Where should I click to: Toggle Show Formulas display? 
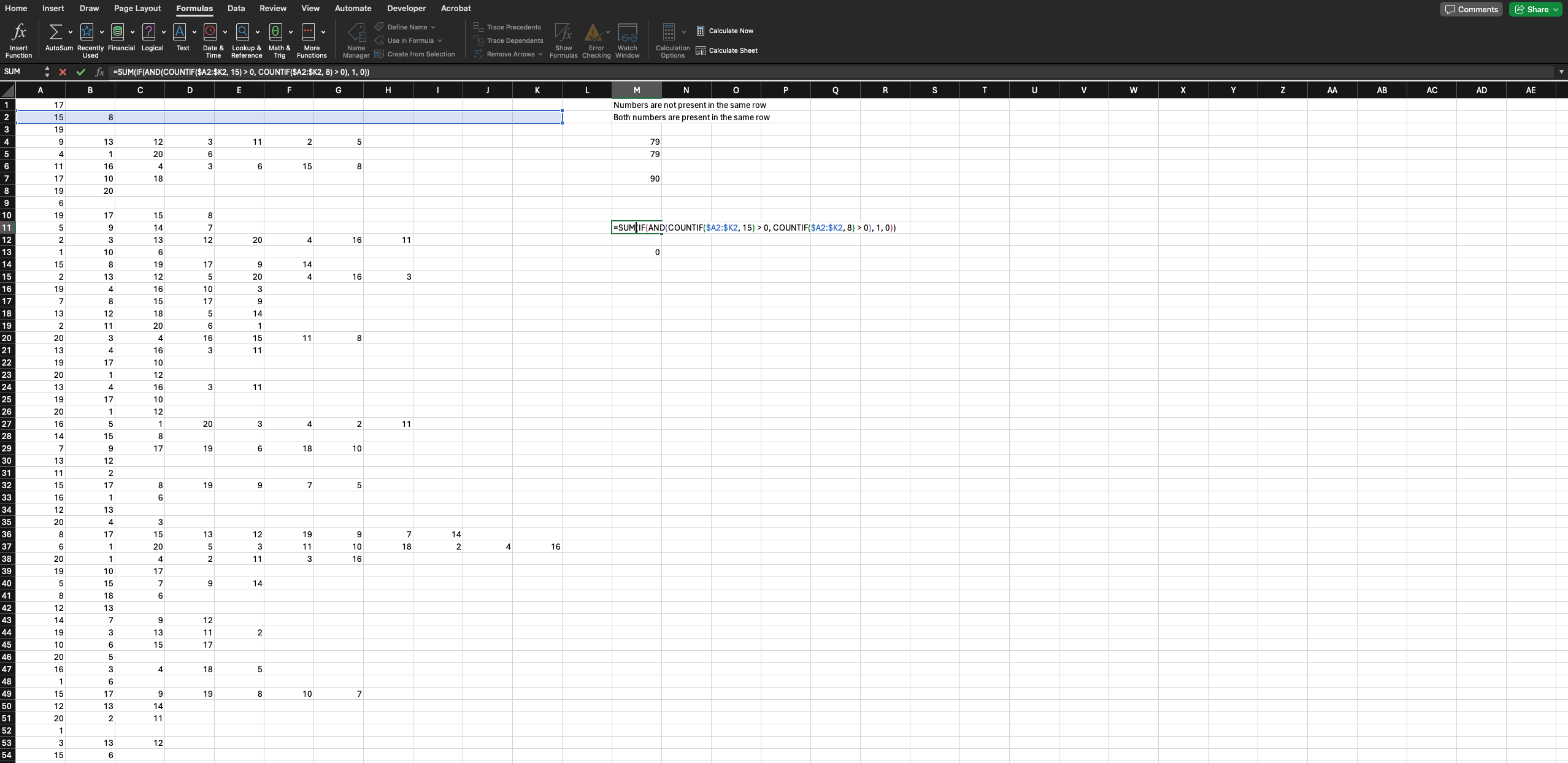[x=562, y=39]
